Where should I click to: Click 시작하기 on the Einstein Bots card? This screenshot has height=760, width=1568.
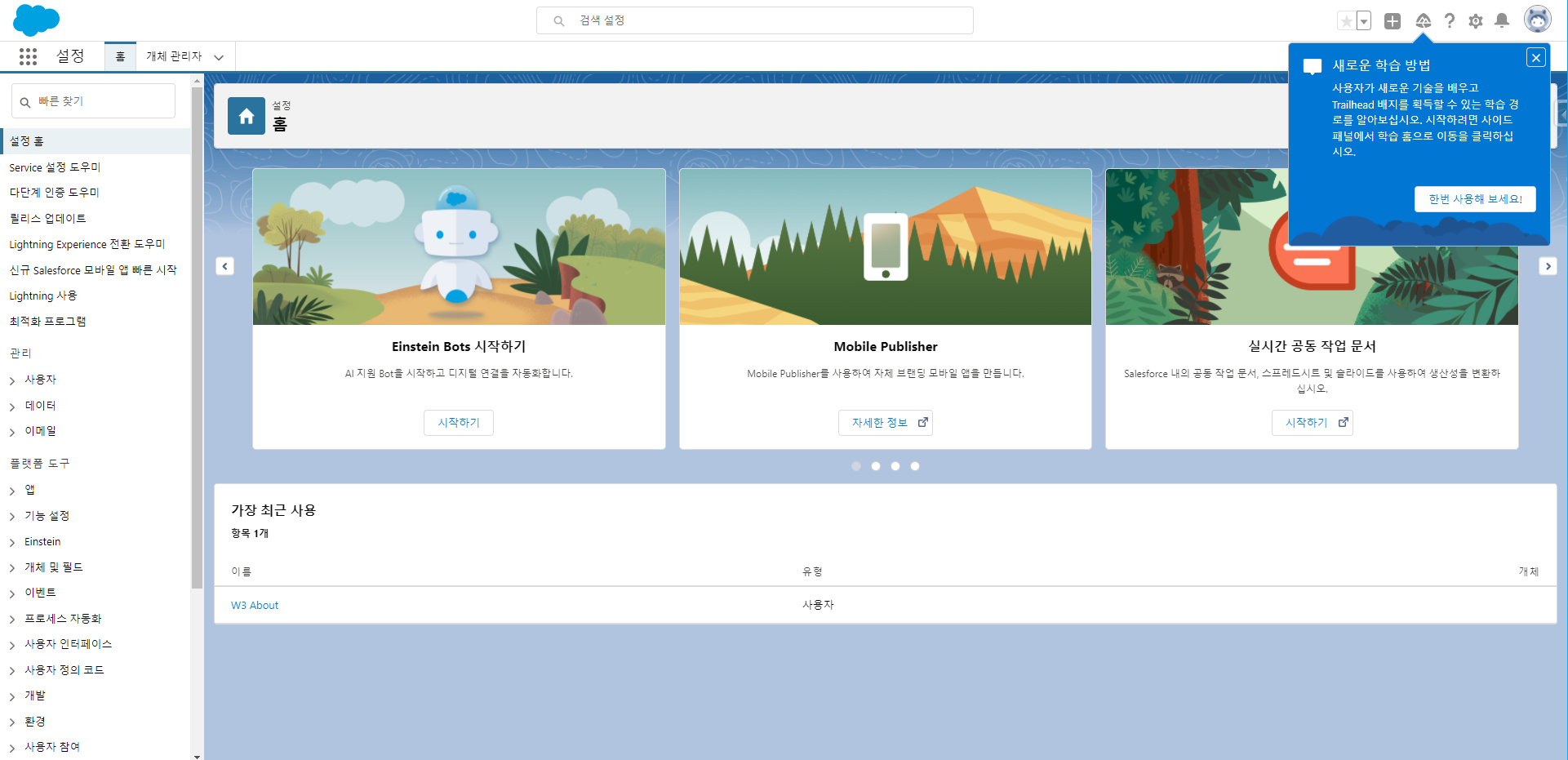coord(459,423)
